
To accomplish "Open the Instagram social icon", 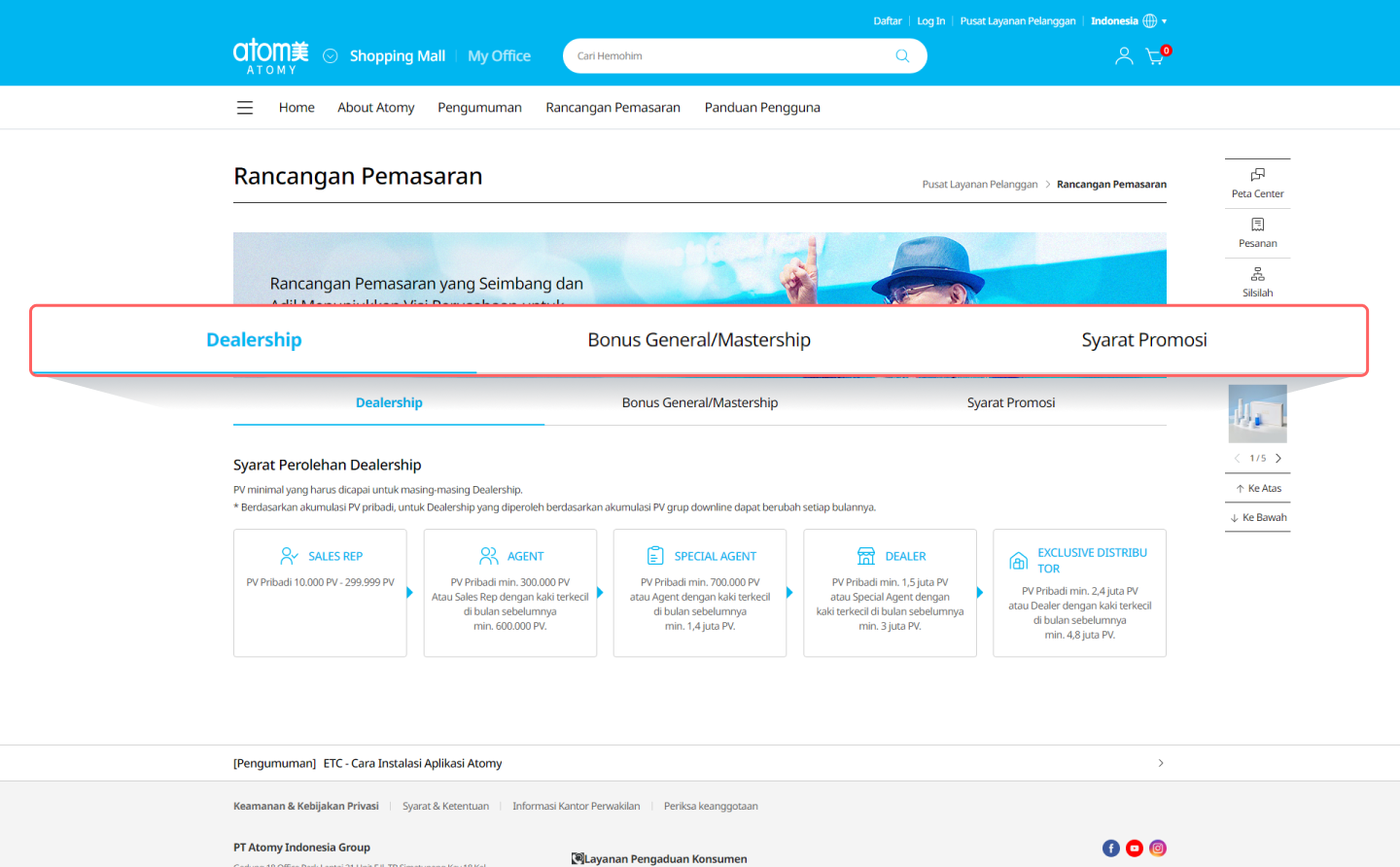I will [x=1158, y=849].
